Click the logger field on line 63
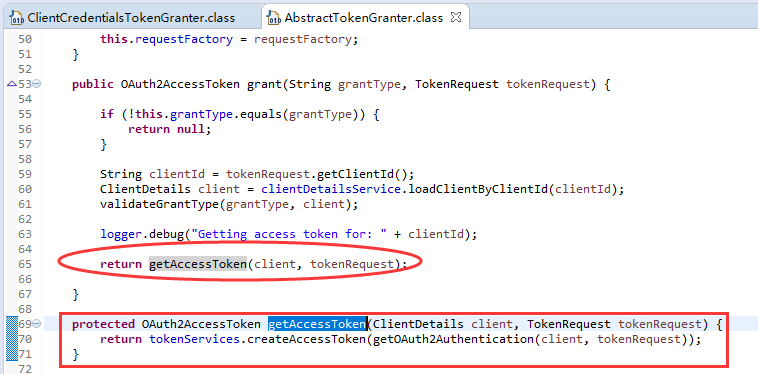 (121, 234)
